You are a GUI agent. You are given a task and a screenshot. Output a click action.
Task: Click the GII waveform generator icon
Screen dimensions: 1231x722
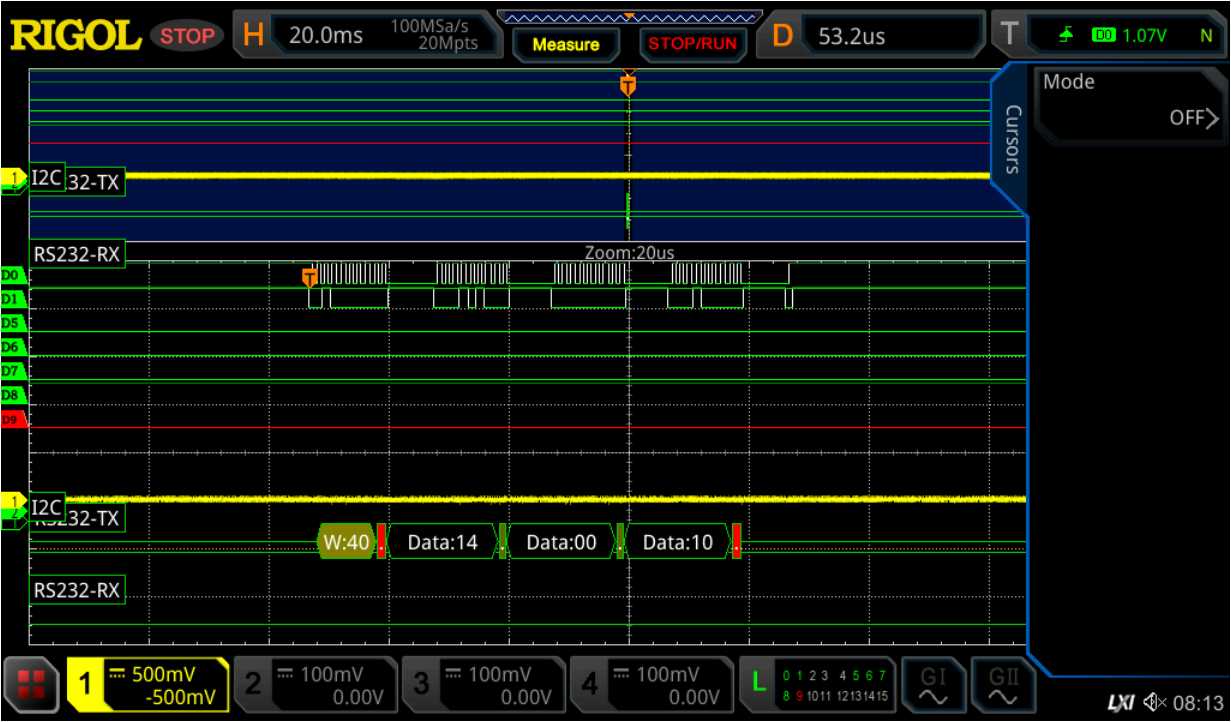[1001, 684]
